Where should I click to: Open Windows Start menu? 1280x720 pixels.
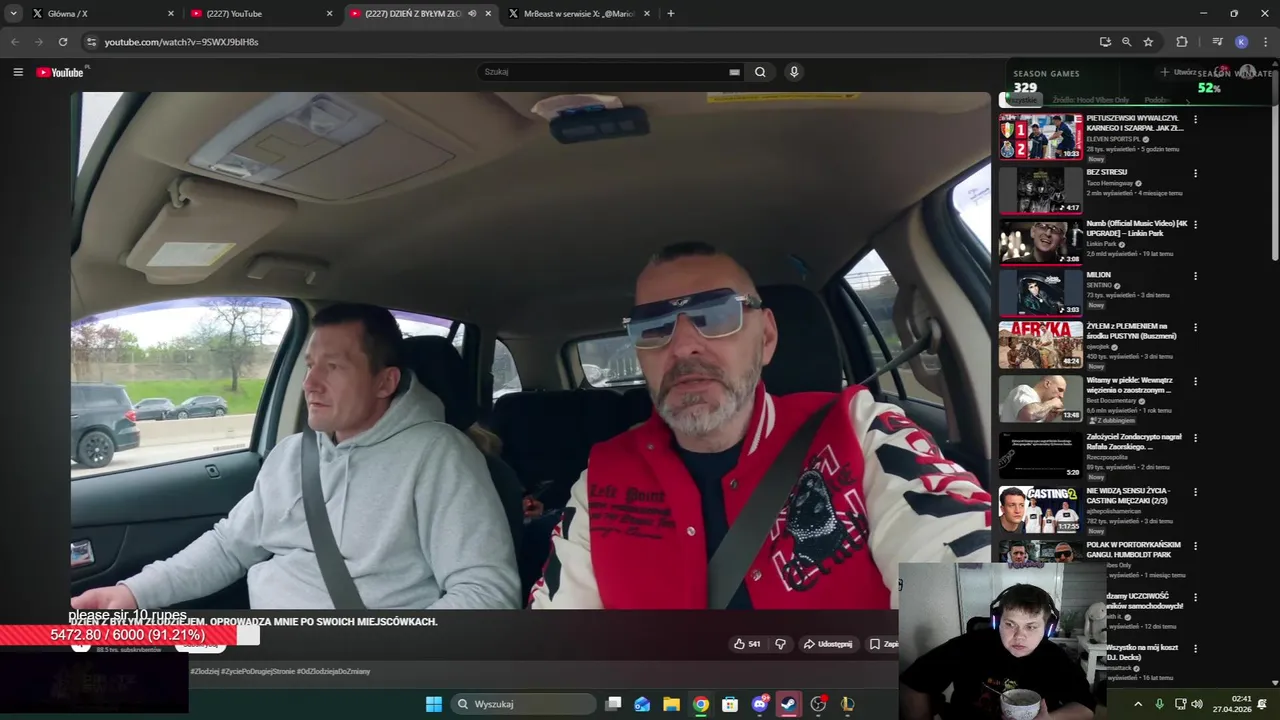coord(434,704)
